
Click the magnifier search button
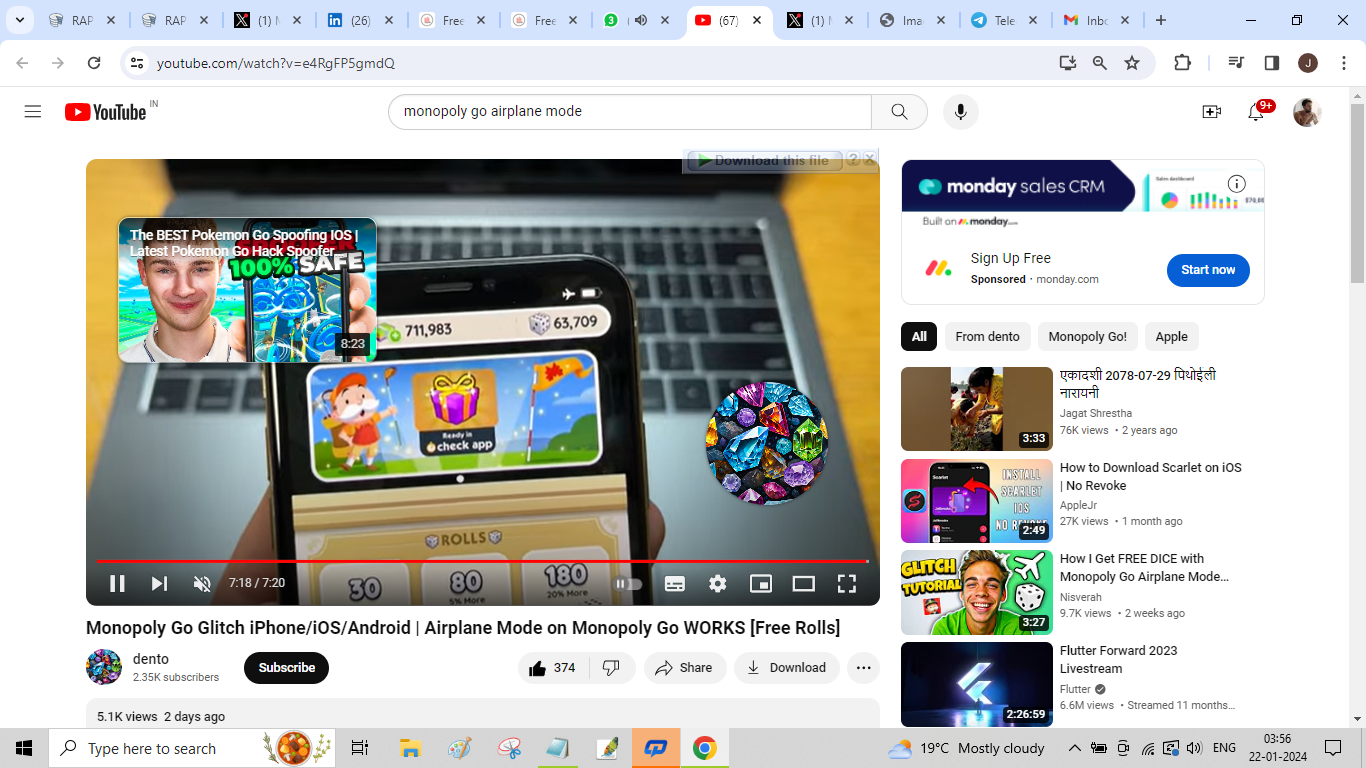(899, 112)
